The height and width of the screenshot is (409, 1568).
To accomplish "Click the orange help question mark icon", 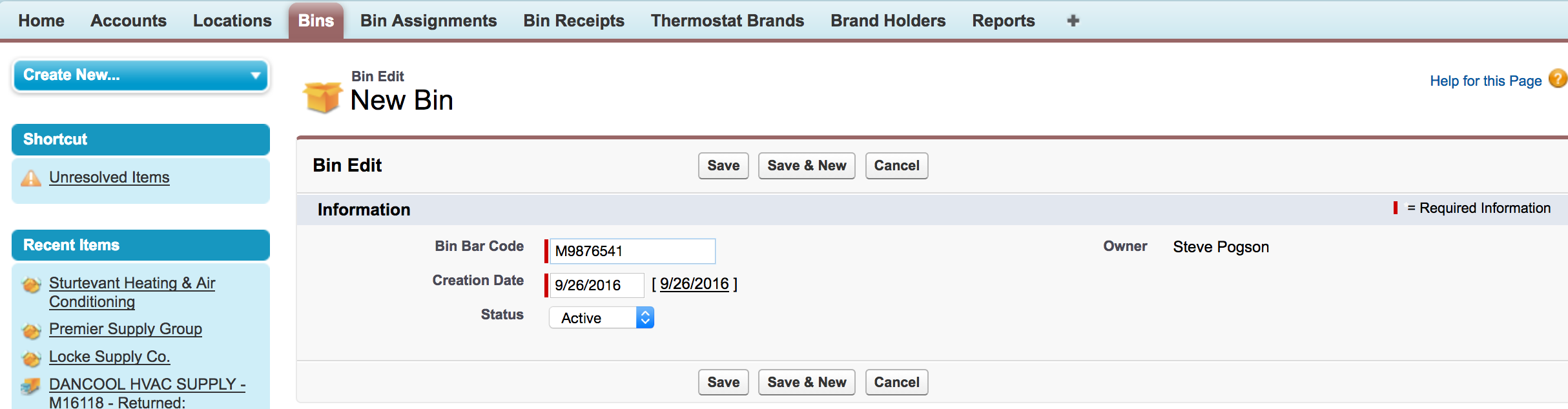I will [x=1558, y=79].
